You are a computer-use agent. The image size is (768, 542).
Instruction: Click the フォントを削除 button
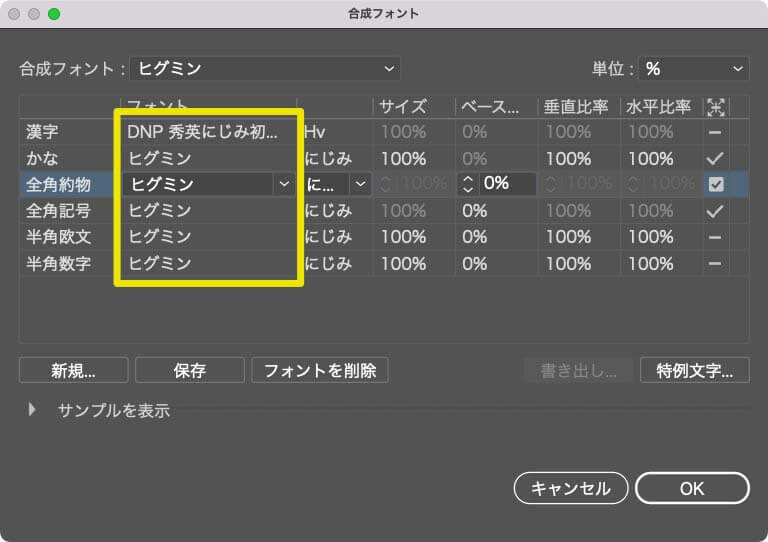320,370
